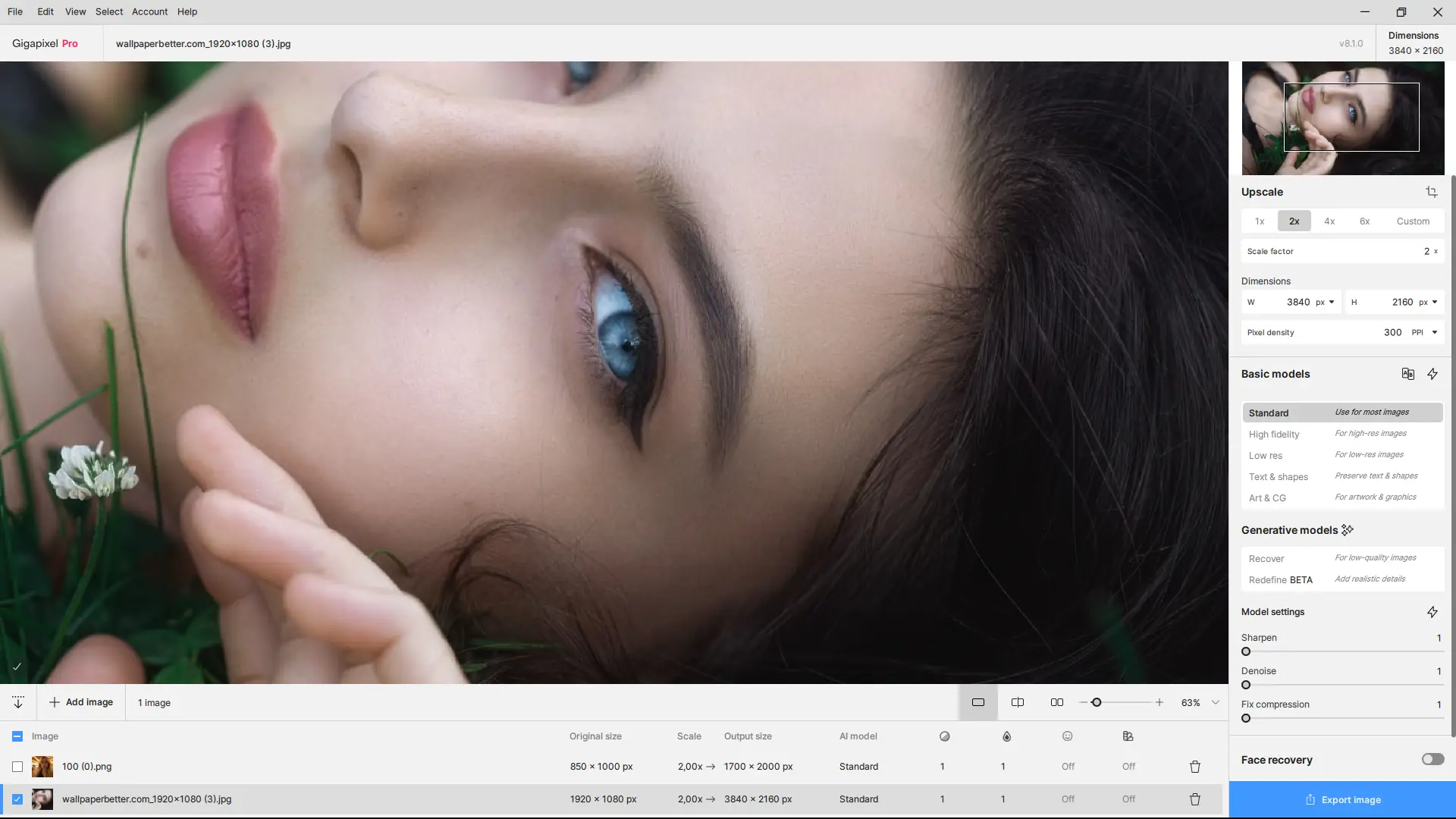Open the width unit px dropdown

(x=1326, y=302)
